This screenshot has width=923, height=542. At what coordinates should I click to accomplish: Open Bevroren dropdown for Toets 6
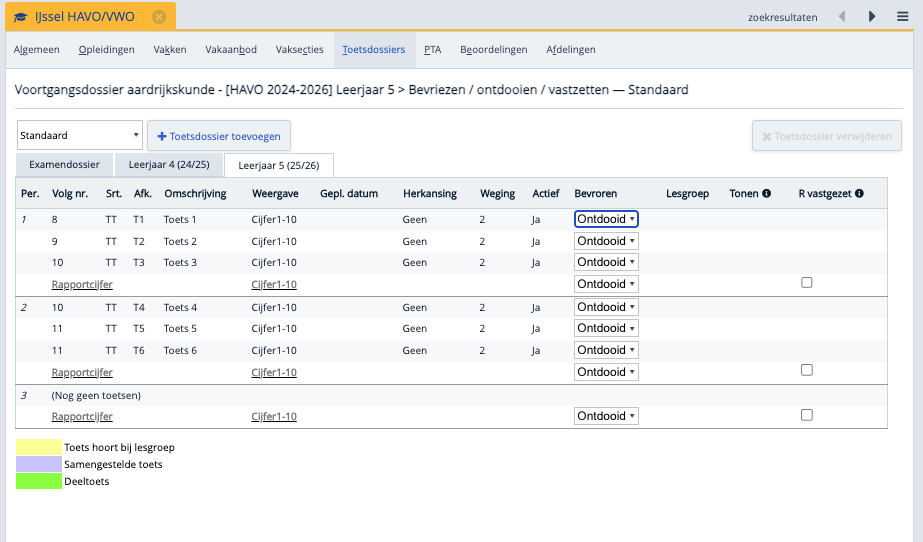(606, 350)
